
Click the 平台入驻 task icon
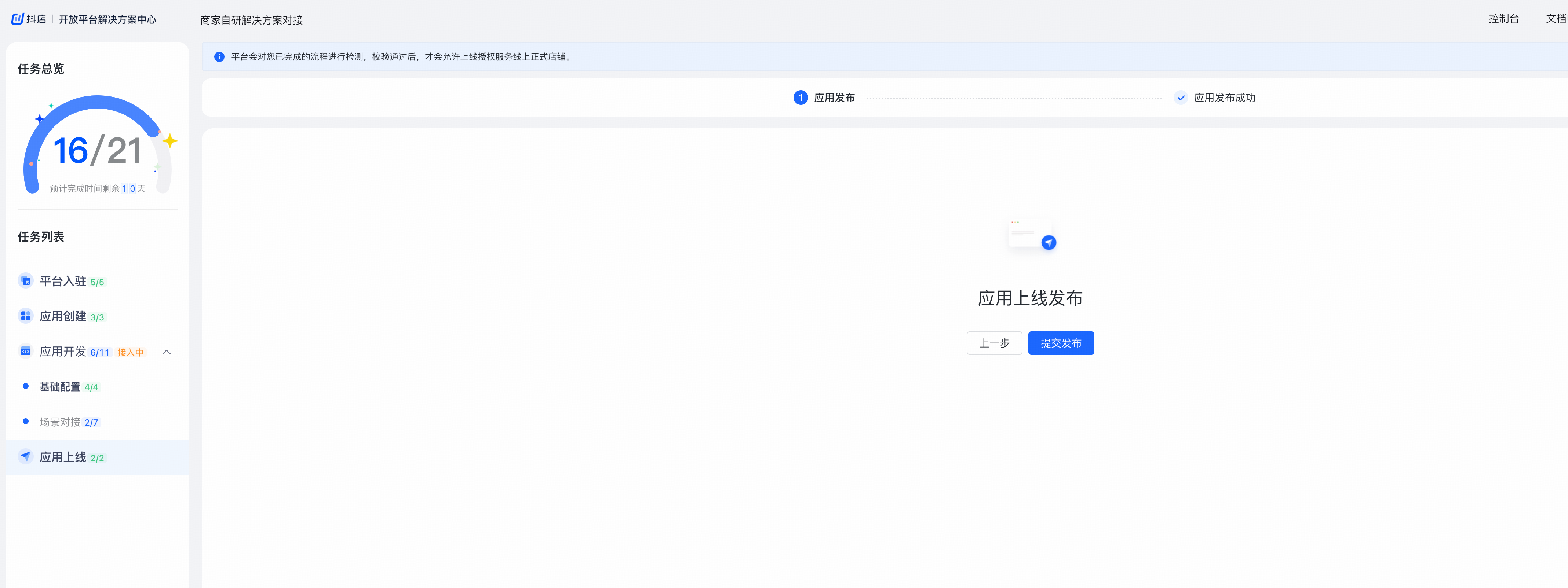[26, 280]
